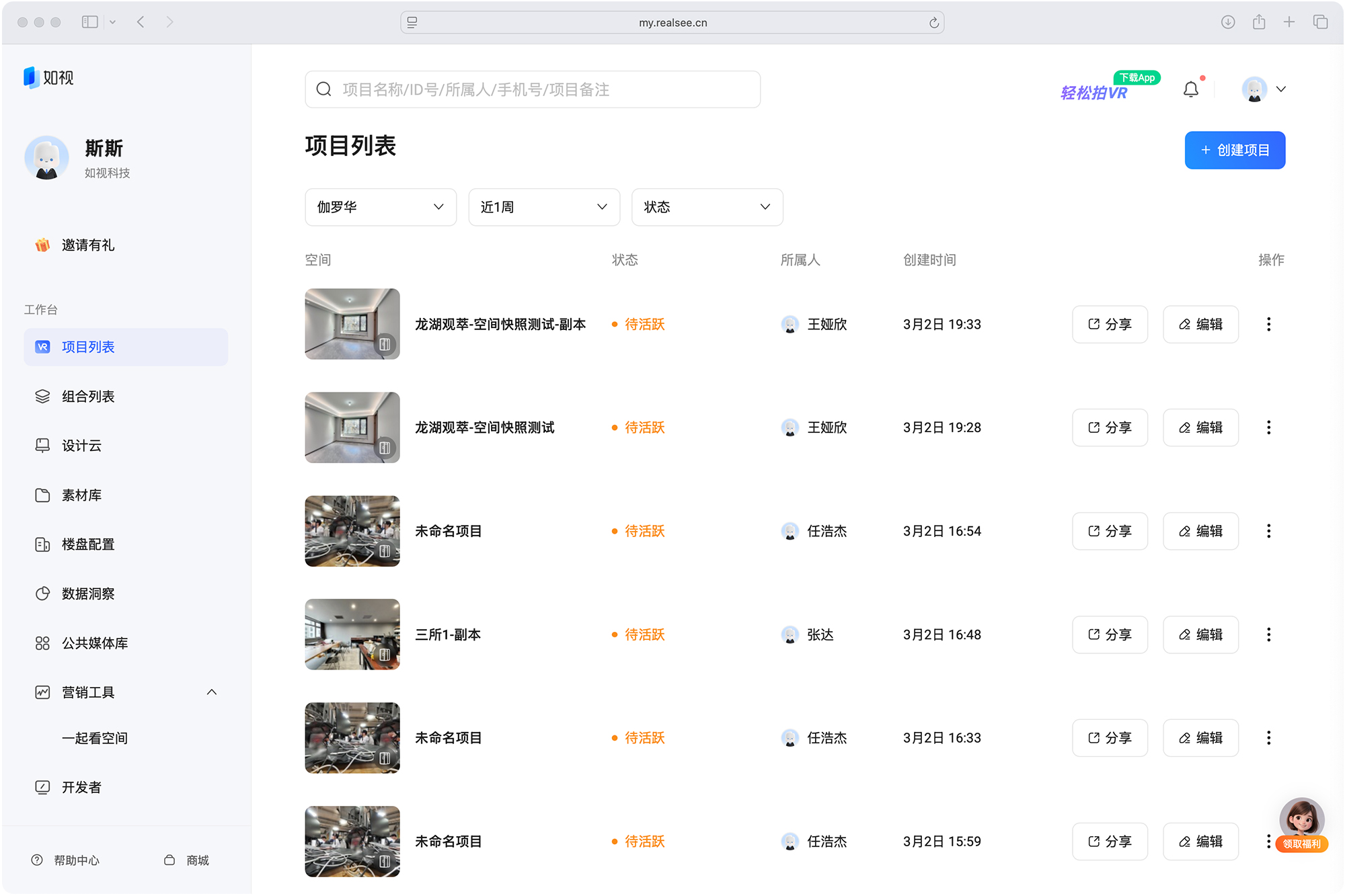Open the 状态 status filter dropdown

click(x=707, y=207)
